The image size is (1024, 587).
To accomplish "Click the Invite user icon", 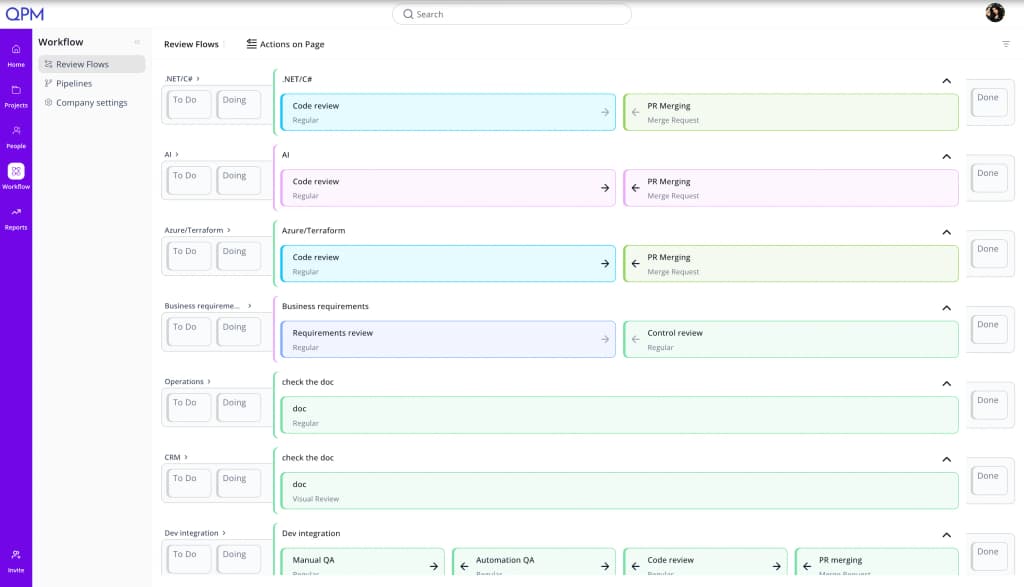I will tap(16, 555).
